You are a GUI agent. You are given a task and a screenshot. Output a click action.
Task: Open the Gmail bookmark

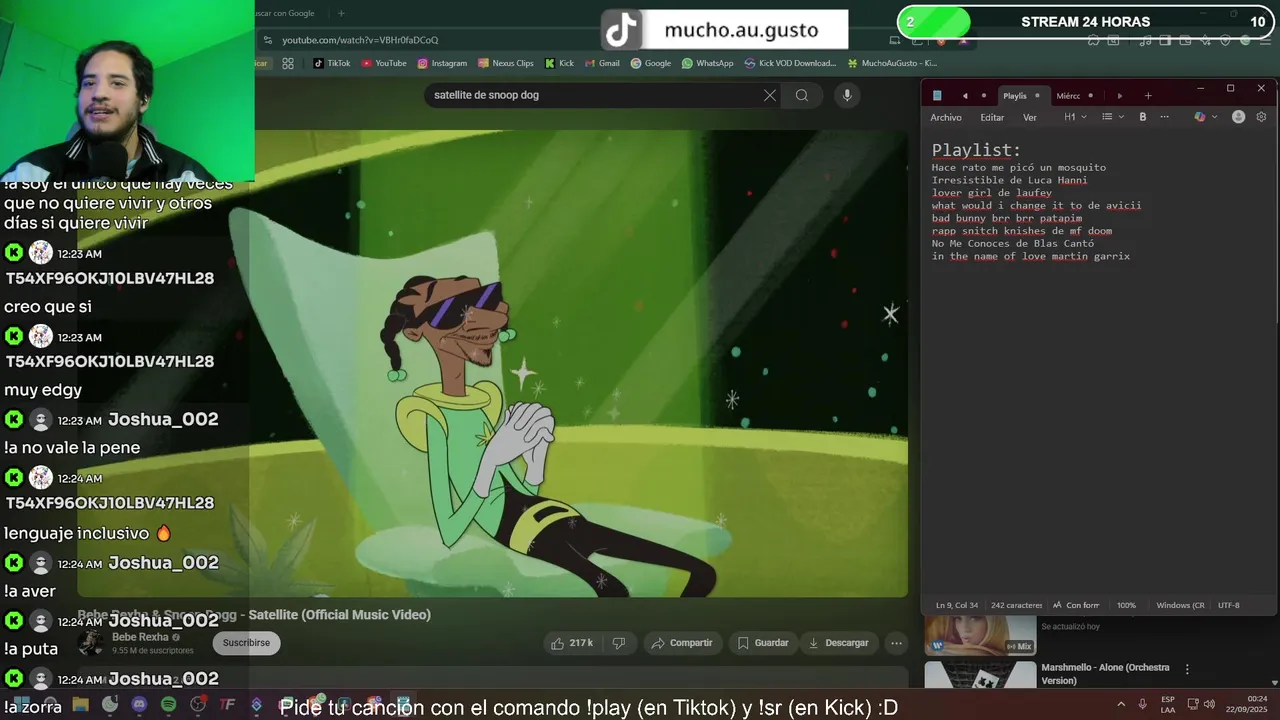(602, 63)
